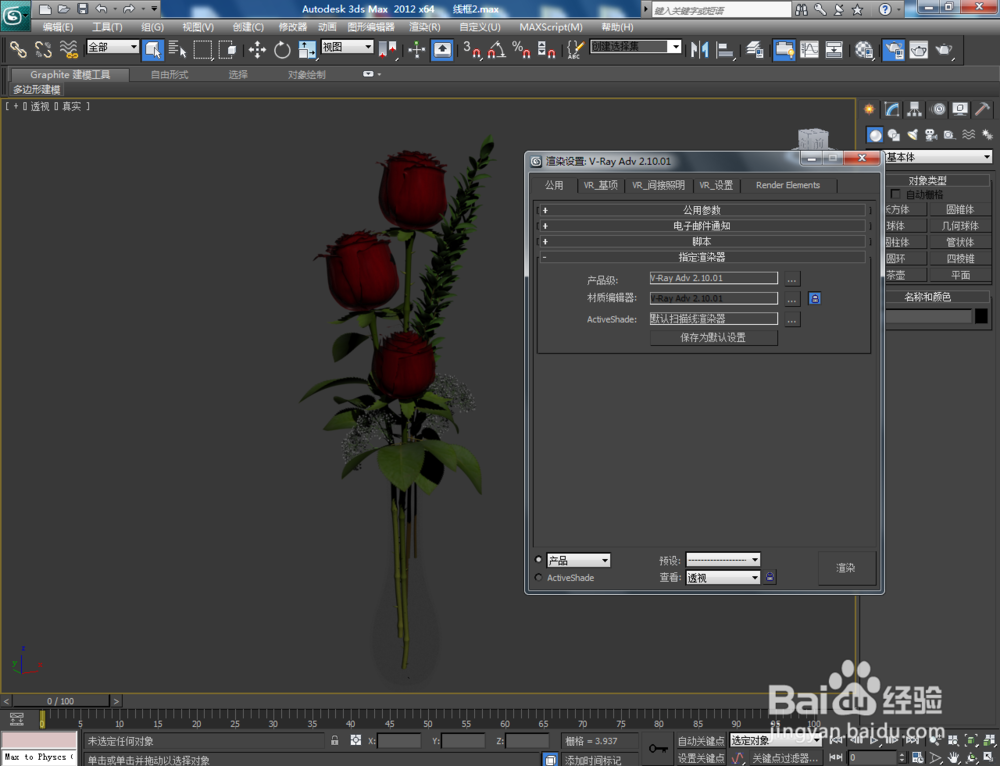Switch to the 'VR_间接照明' tab
1000x766 pixels.
658,185
